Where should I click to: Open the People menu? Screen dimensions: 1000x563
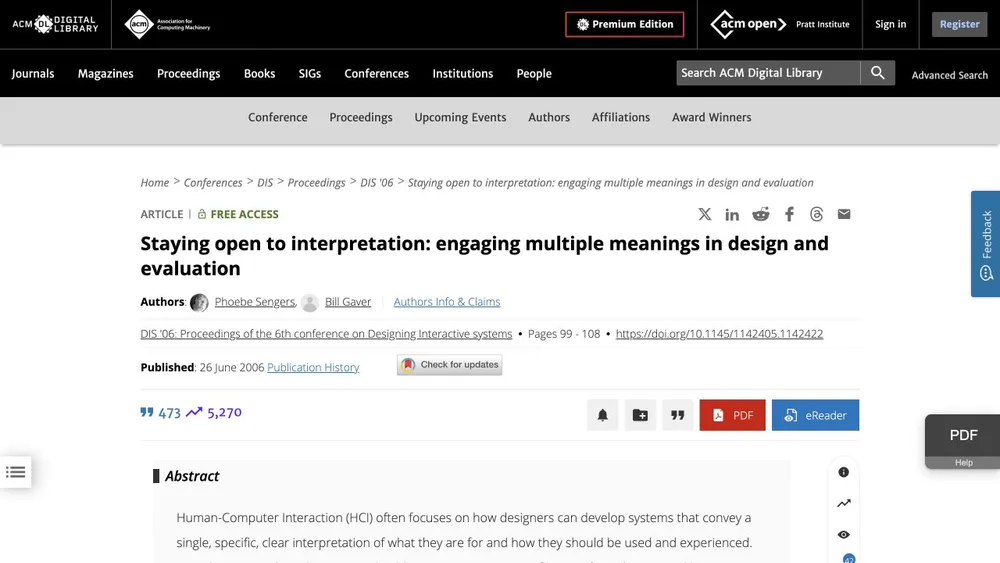pyautogui.click(x=534, y=73)
